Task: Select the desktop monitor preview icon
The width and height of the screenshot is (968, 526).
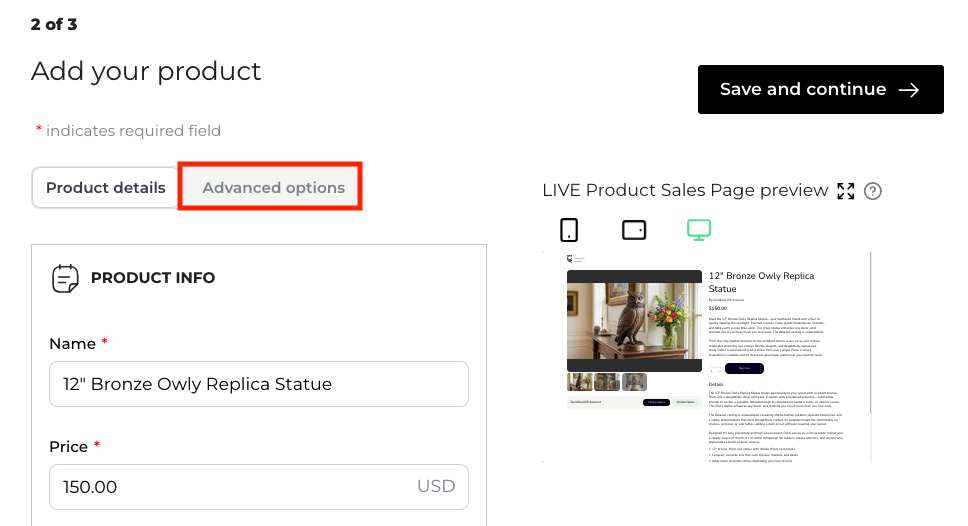Action: 699,230
